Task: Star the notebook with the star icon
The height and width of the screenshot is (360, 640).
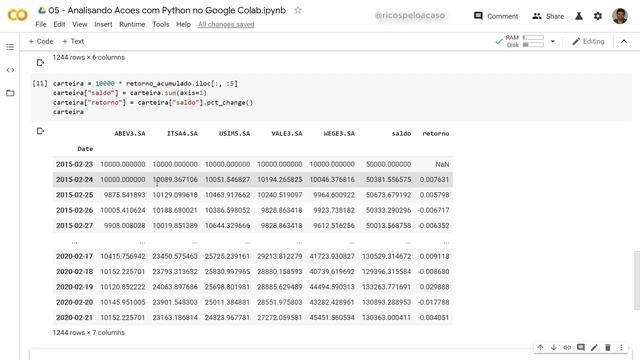Action: coord(298,10)
